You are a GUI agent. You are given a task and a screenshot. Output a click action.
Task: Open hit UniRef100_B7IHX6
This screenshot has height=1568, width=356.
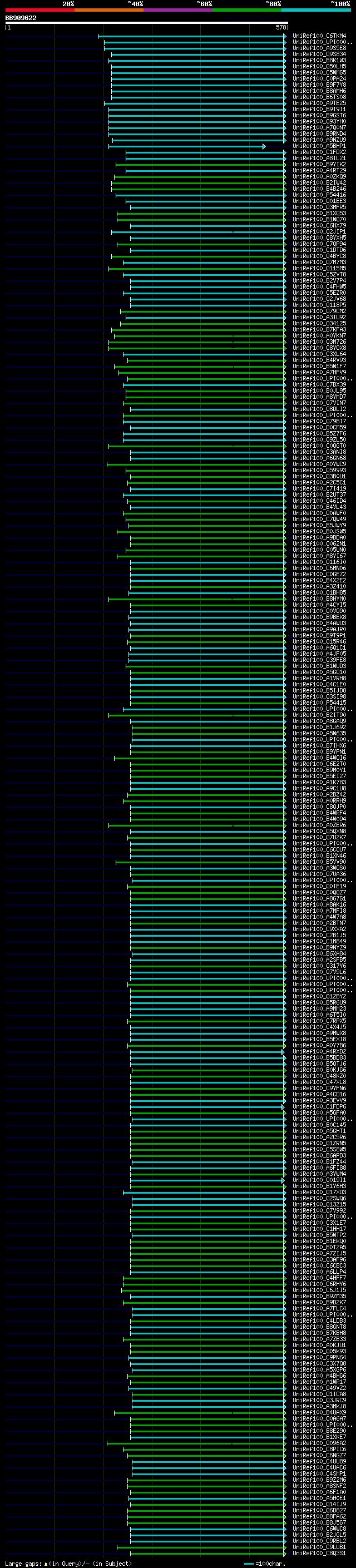point(319,746)
